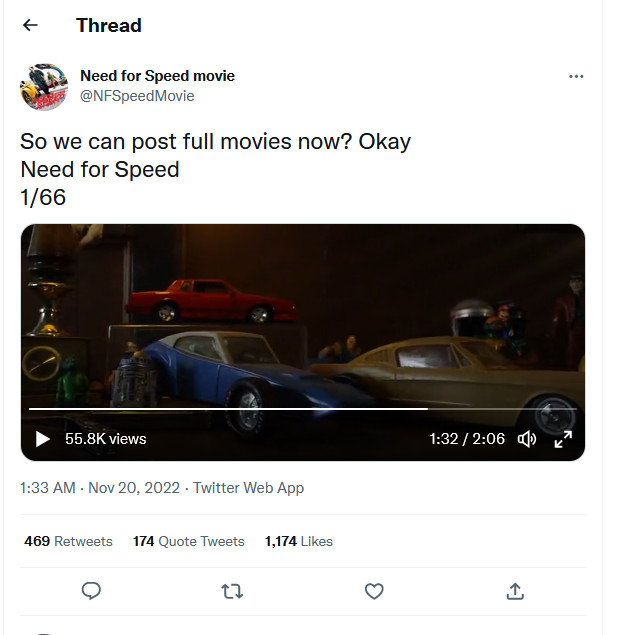Image resolution: width=629 pixels, height=635 pixels.
Task: Reply to the tweet
Action: (x=91, y=591)
